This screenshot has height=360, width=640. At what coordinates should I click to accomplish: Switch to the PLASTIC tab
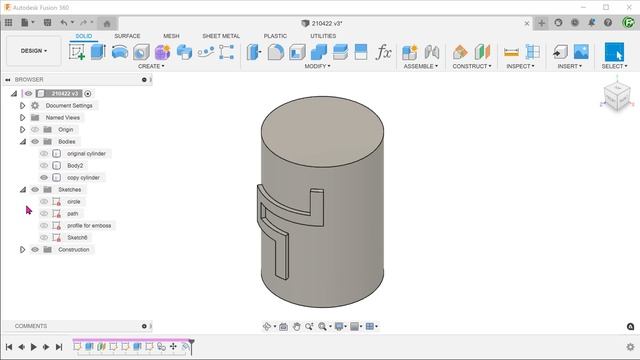(x=275, y=36)
